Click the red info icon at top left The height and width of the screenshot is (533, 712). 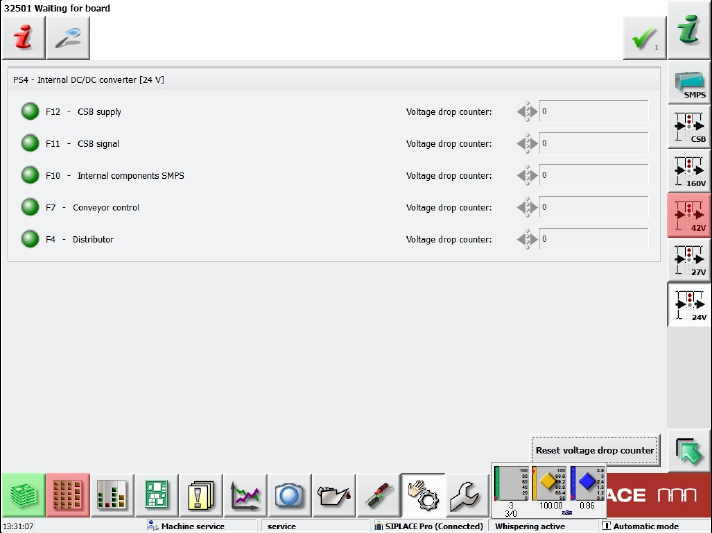(24, 38)
